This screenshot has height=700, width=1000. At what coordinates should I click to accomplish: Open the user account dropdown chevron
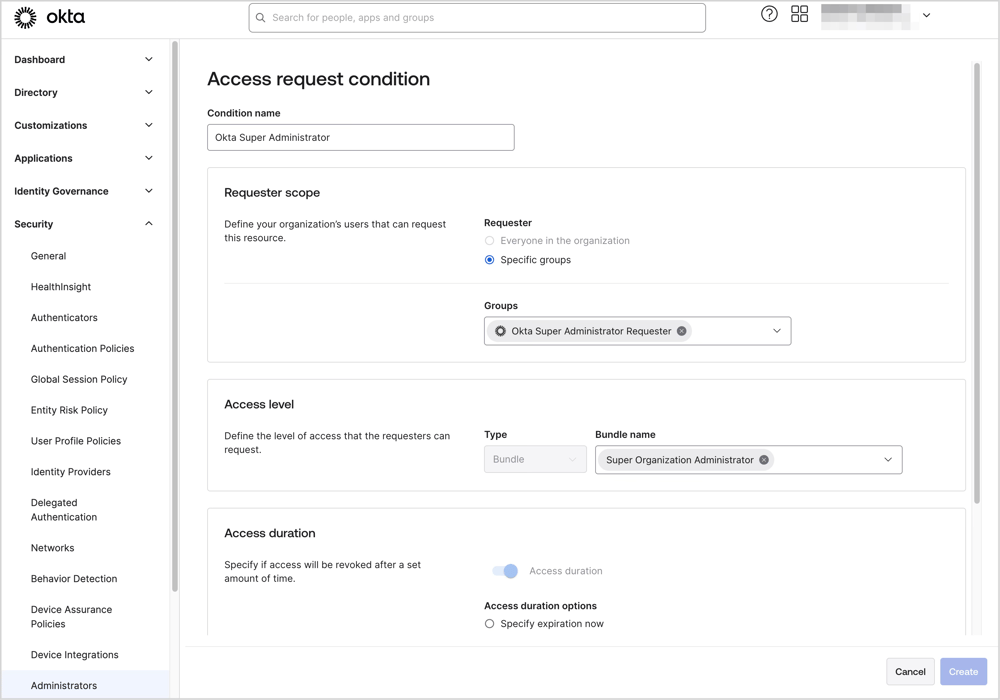[927, 15]
